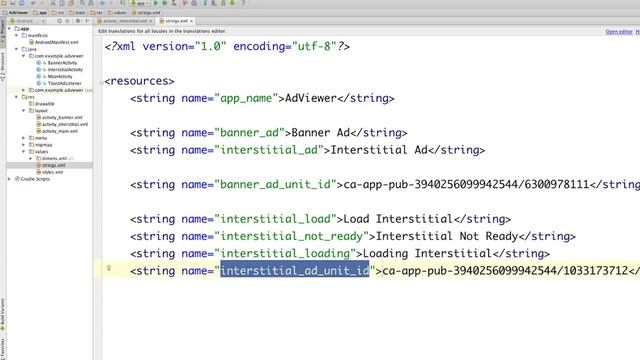The image size is (640, 360).
Task: Collapse the manifests folder
Action: (x=16, y=36)
